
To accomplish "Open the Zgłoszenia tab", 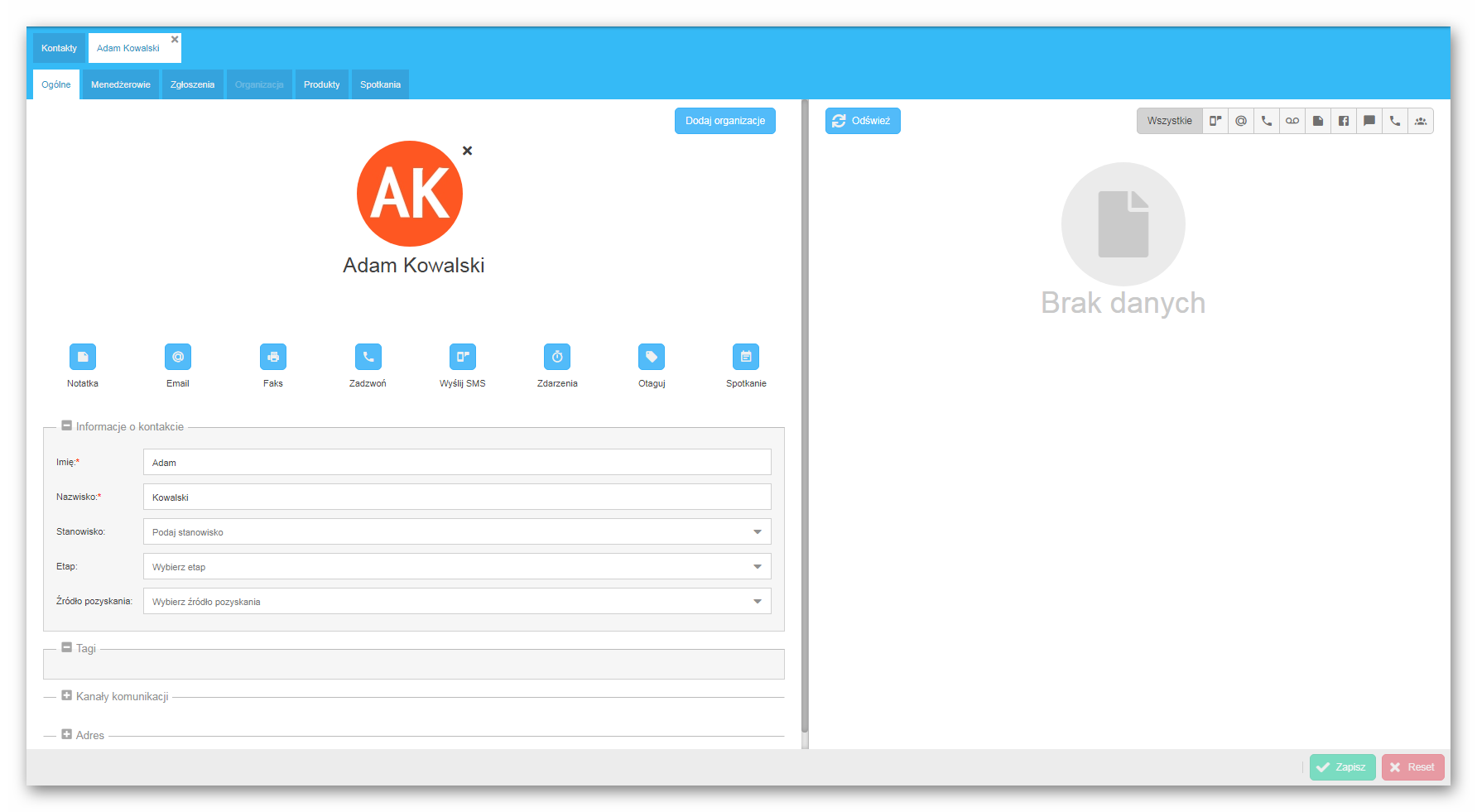I will coord(193,84).
